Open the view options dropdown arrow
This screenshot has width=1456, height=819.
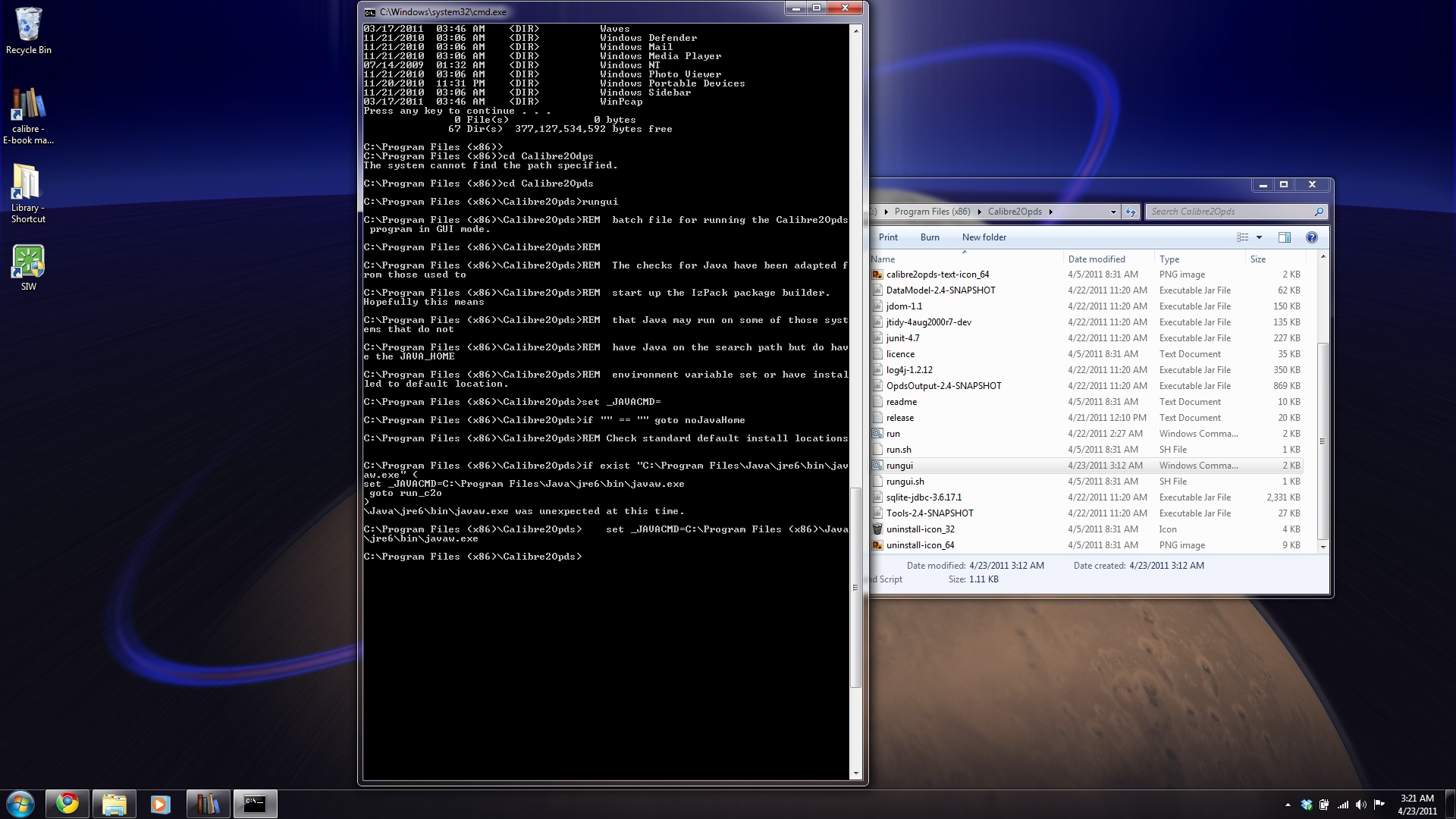tap(1259, 237)
